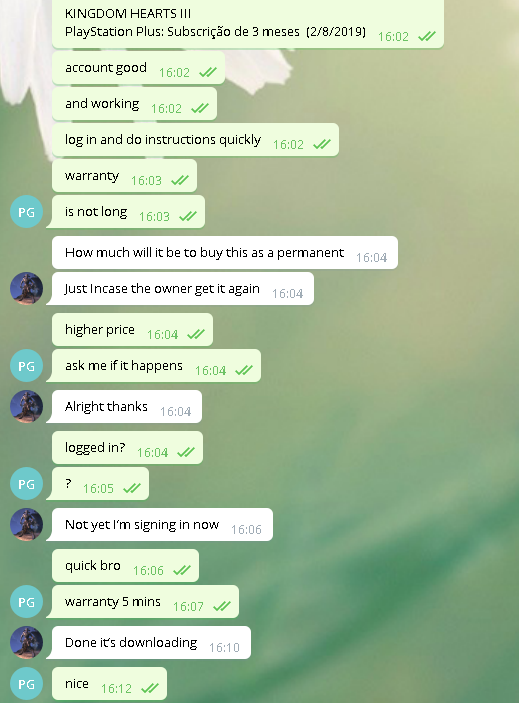Click the read checkmarks on 'nice' message

pos(150,688)
